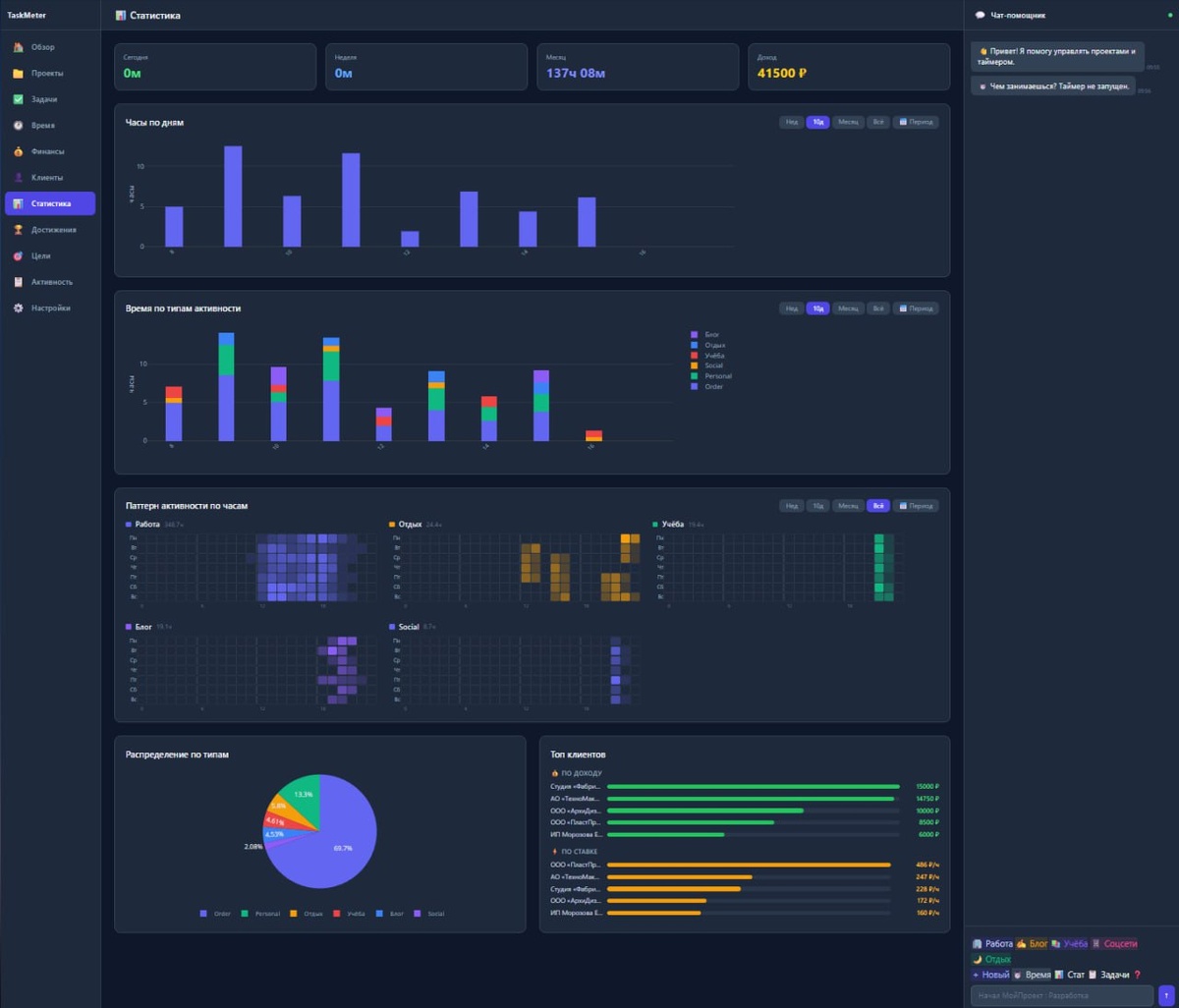Open Период picker in Часы по дням
This screenshot has height=1008, width=1179.
pos(916,122)
